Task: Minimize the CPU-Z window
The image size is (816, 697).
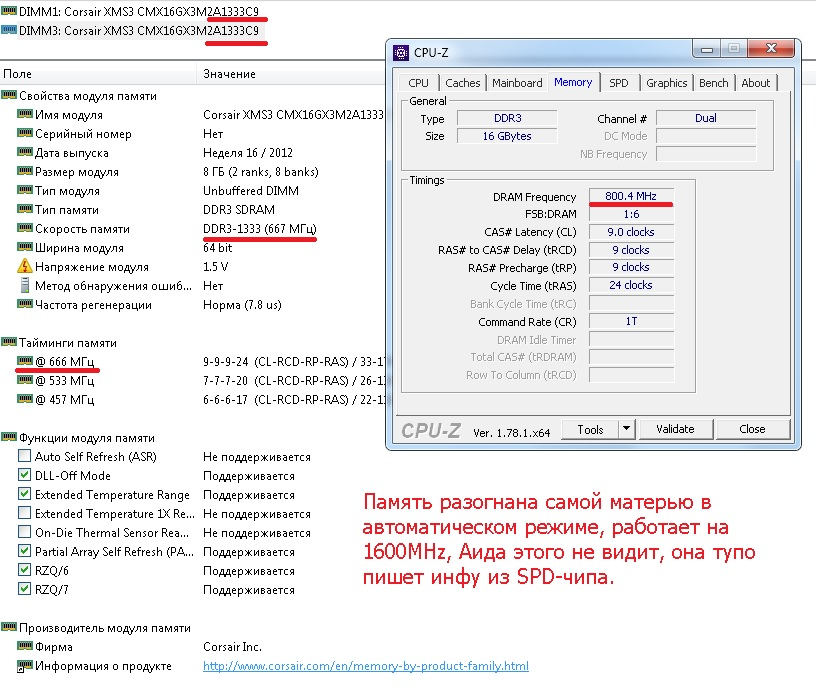Action: pos(707,49)
